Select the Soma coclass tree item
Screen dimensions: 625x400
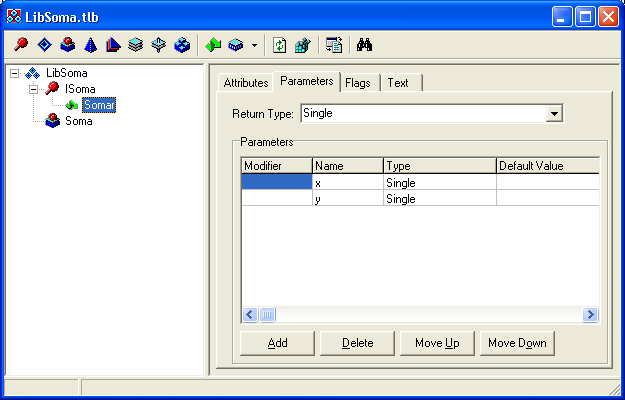[78, 121]
